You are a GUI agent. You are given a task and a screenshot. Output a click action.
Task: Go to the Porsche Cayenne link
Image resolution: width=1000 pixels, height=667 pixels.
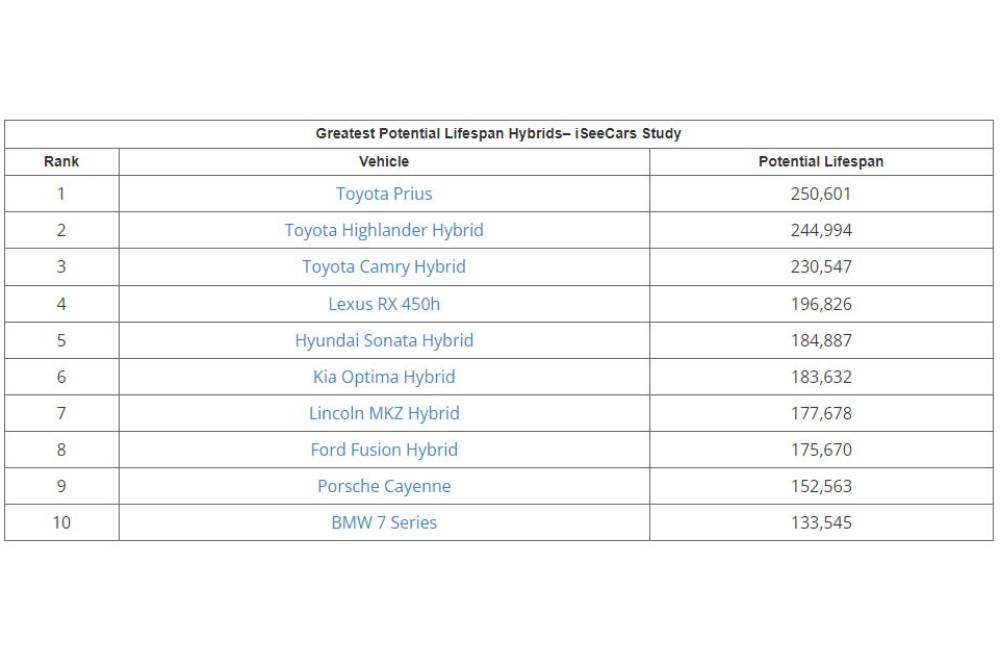coord(384,486)
